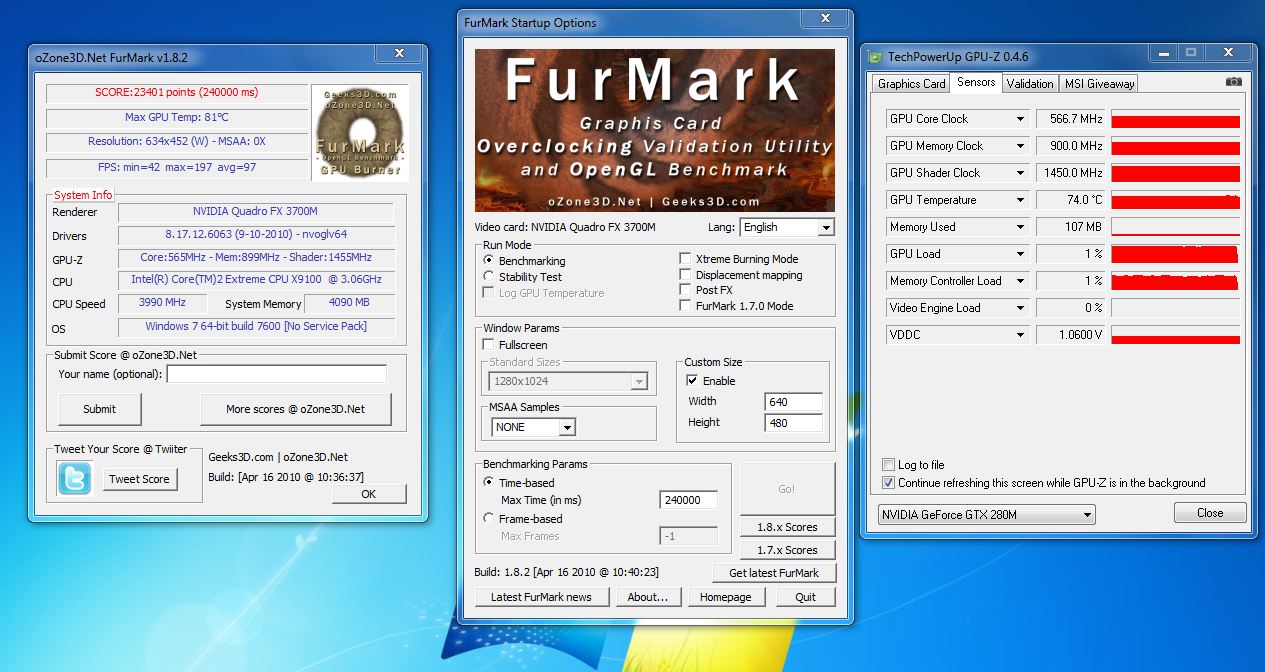
Task: Click the Tweet Score button
Action: [140, 479]
